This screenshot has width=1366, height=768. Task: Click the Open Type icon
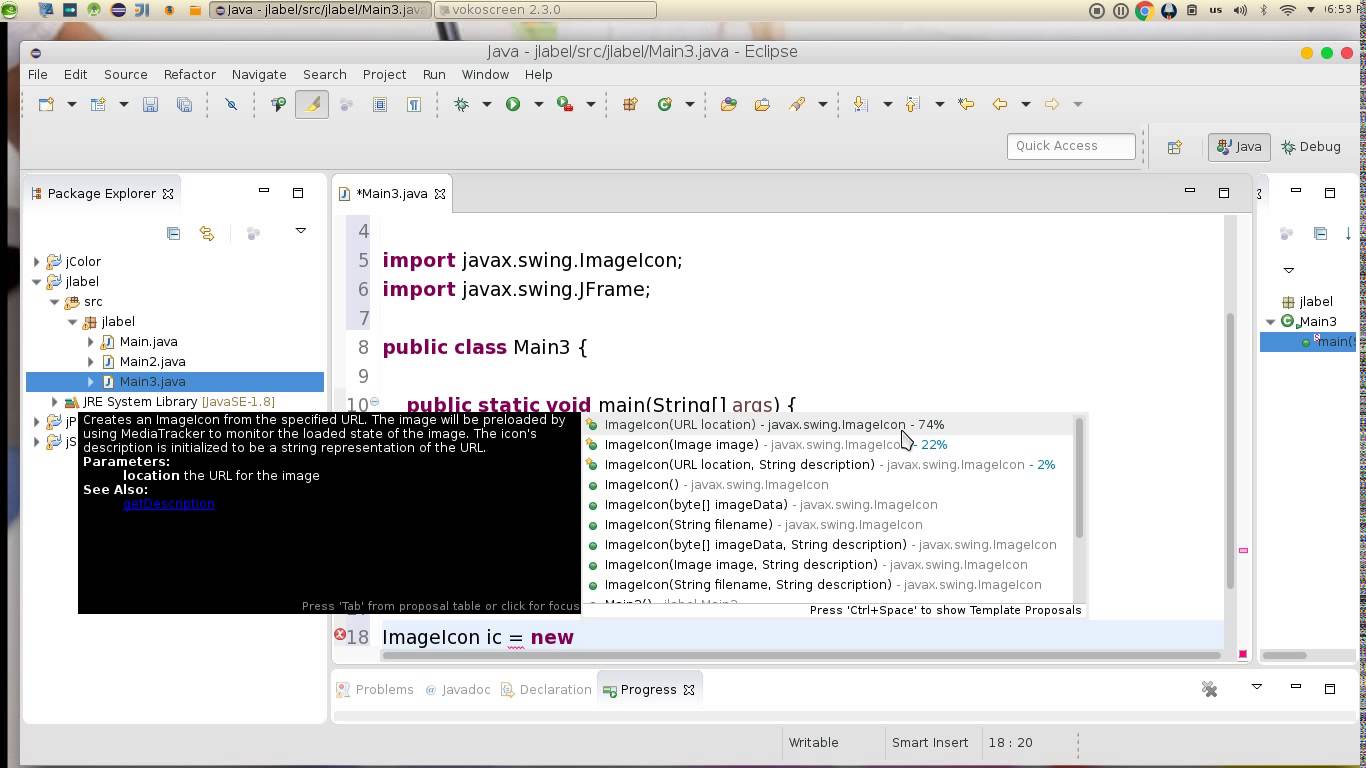[x=728, y=104]
